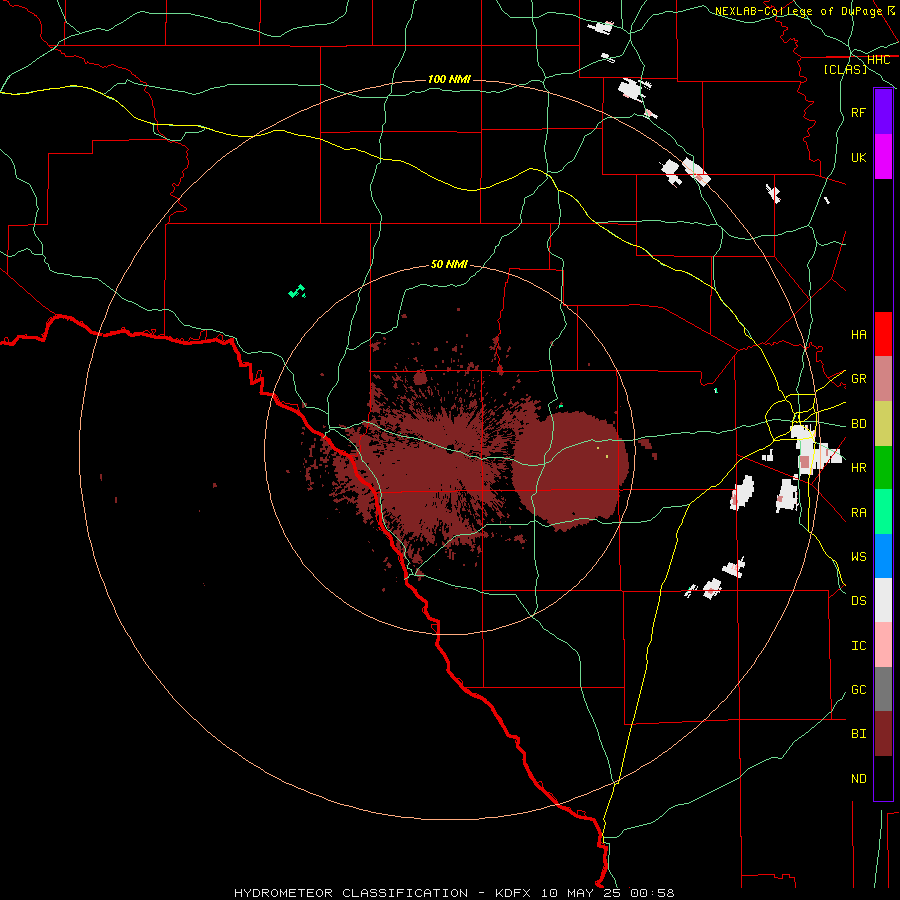
Task: Click the blue WS color swatch
Action: [883, 556]
